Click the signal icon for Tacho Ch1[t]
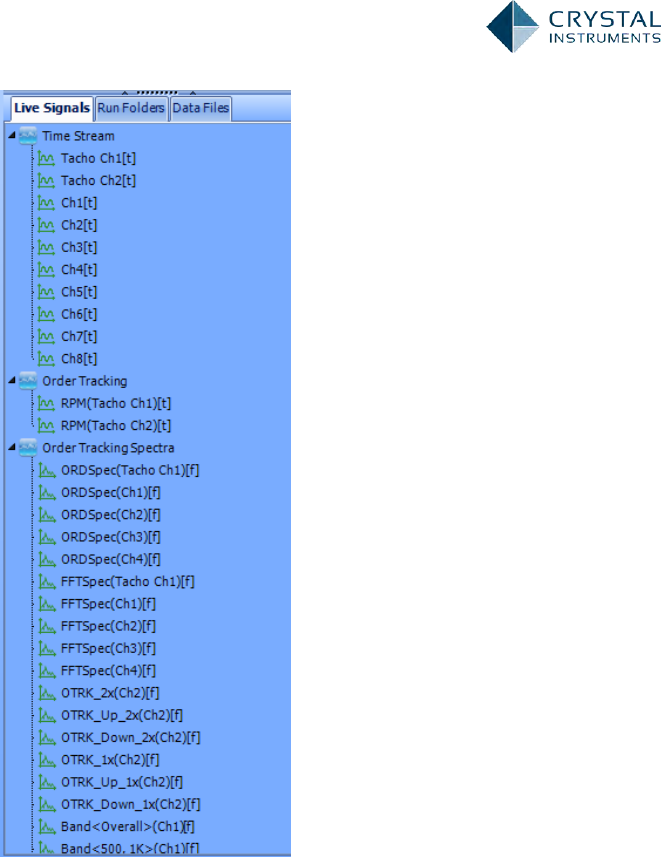Viewport: 661px width, 857px height. 46,159
